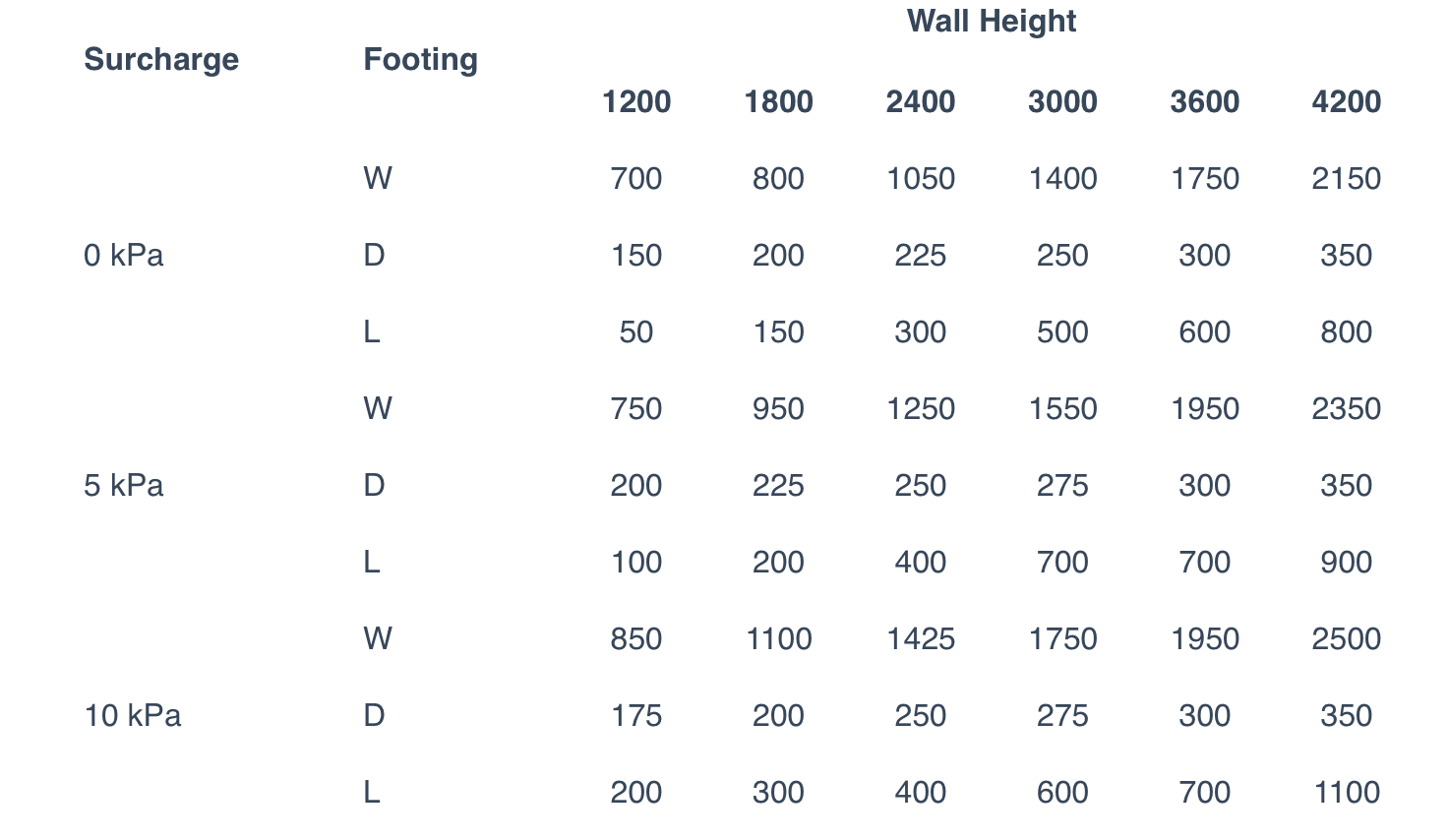Click the Surcharge column header
This screenshot has height=840, width=1448.
pyautogui.click(x=161, y=59)
